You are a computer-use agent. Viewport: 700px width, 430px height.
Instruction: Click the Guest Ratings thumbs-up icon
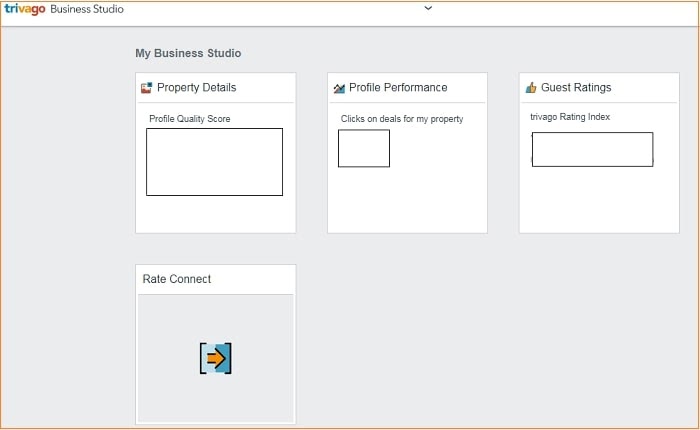531,88
